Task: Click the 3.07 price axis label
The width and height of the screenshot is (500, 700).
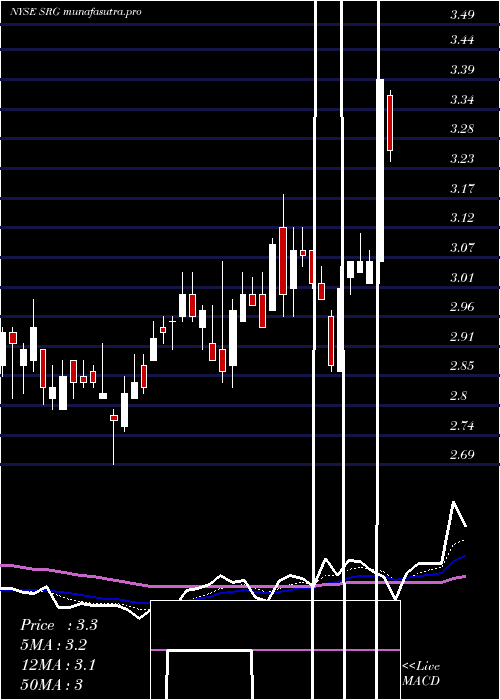Action: 462,247
